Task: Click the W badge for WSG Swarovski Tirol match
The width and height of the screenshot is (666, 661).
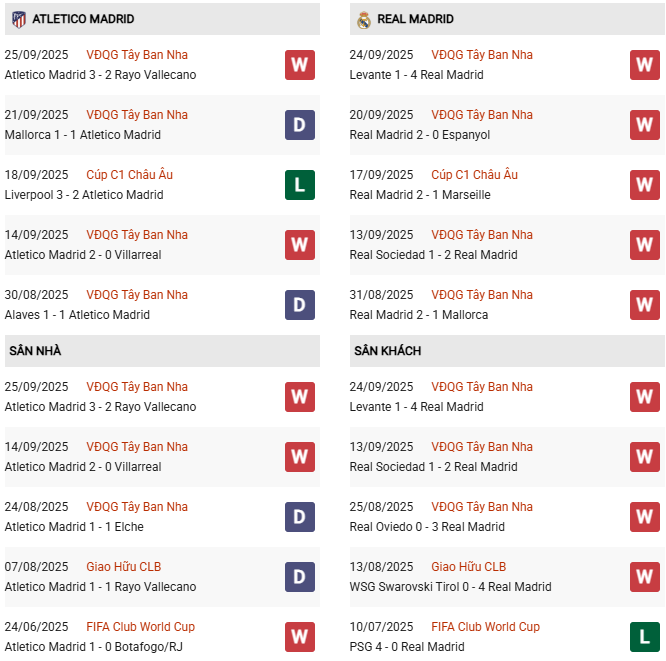Action: pyautogui.click(x=645, y=577)
